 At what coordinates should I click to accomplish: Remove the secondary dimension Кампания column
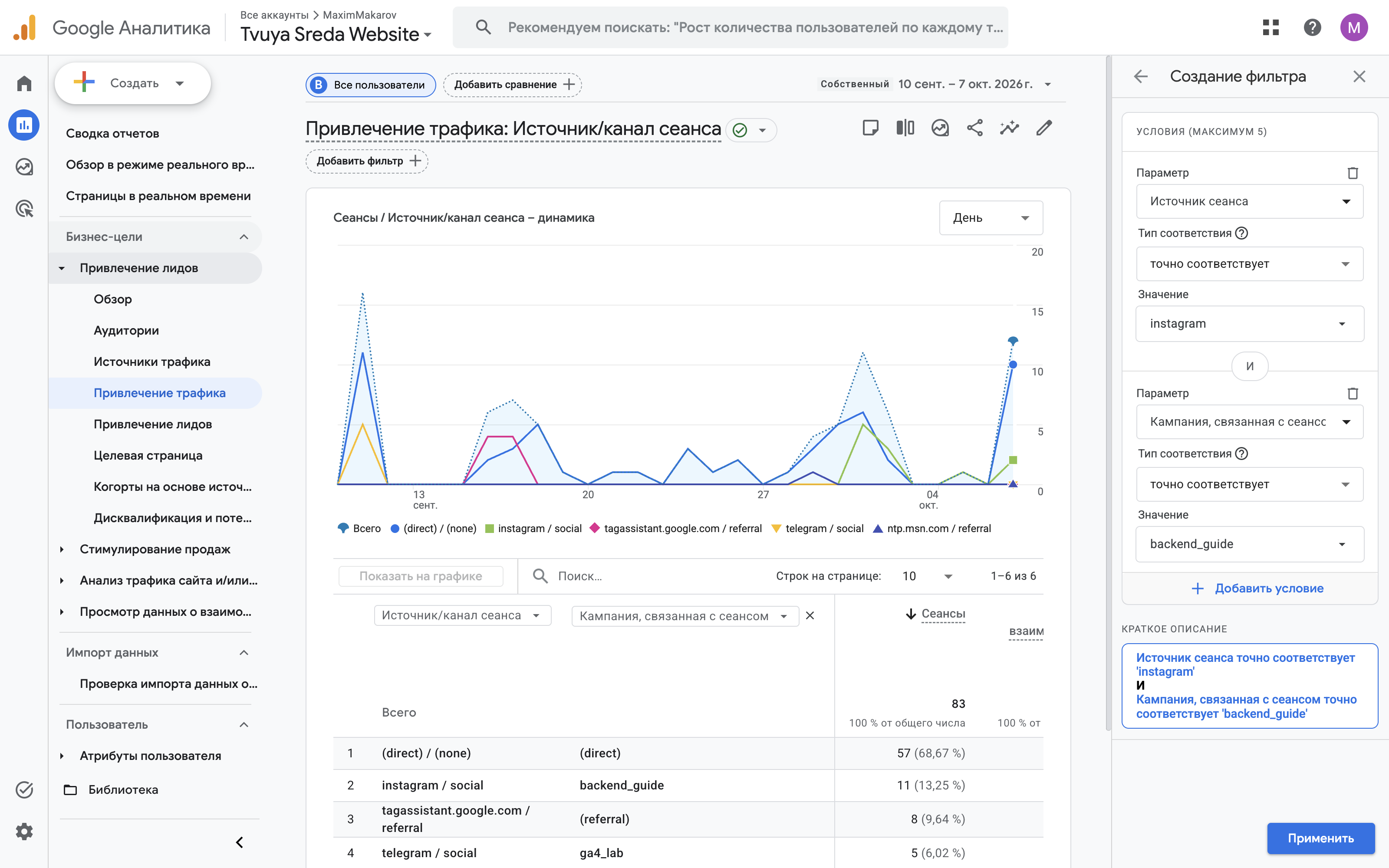coord(810,615)
